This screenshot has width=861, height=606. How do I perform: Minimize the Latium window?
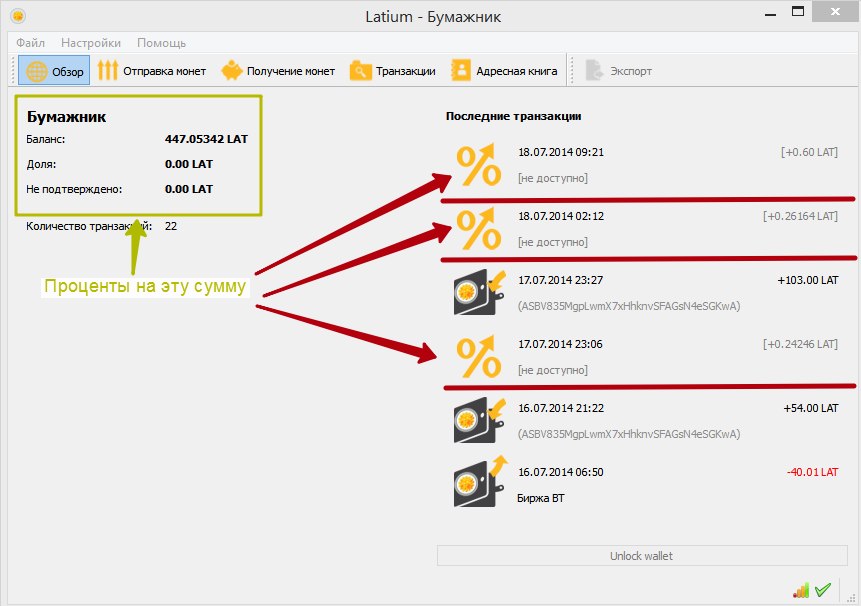[770, 12]
